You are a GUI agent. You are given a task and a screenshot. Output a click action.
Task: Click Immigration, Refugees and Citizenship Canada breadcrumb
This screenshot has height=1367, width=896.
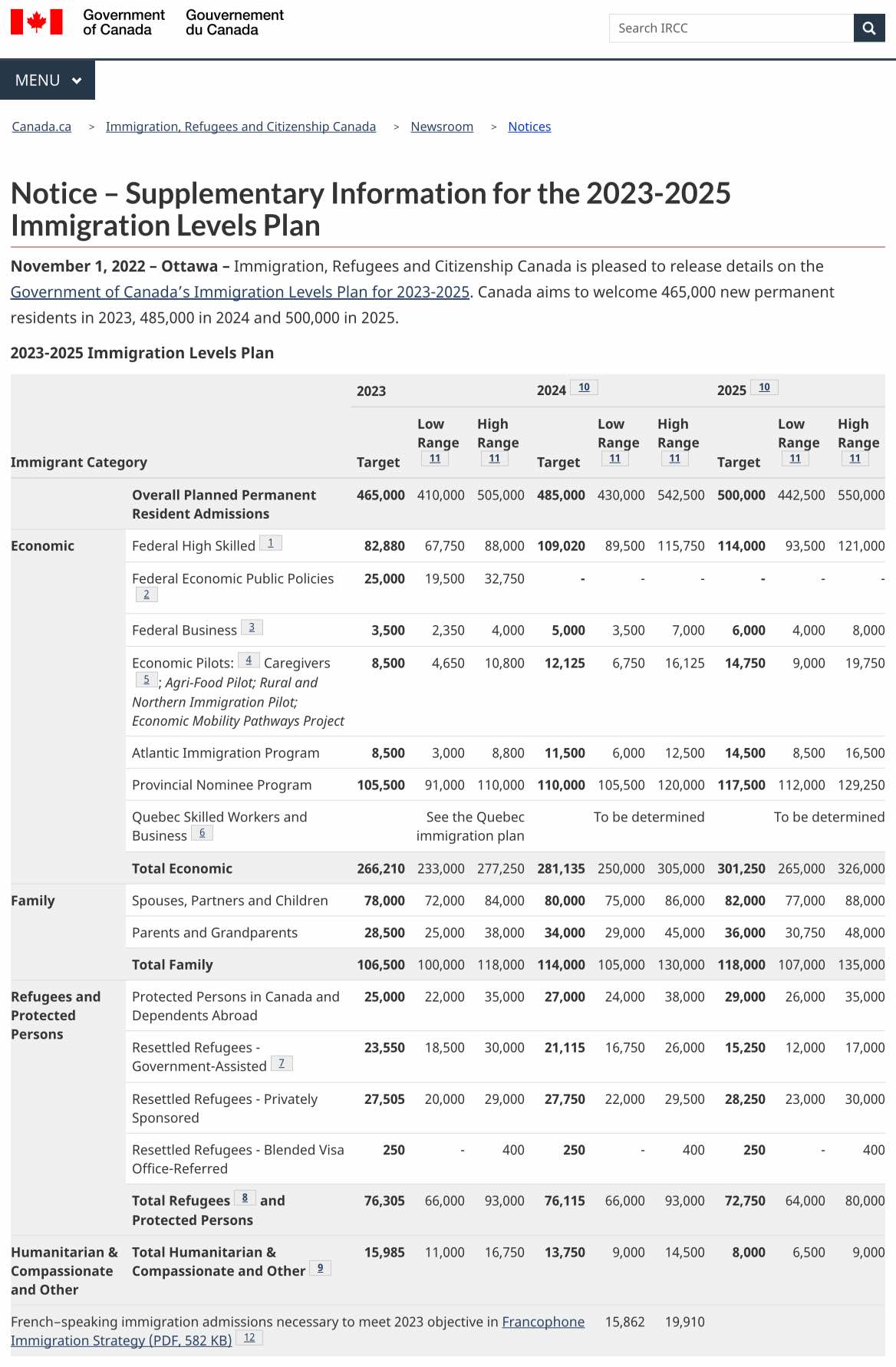(x=241, y=127)
